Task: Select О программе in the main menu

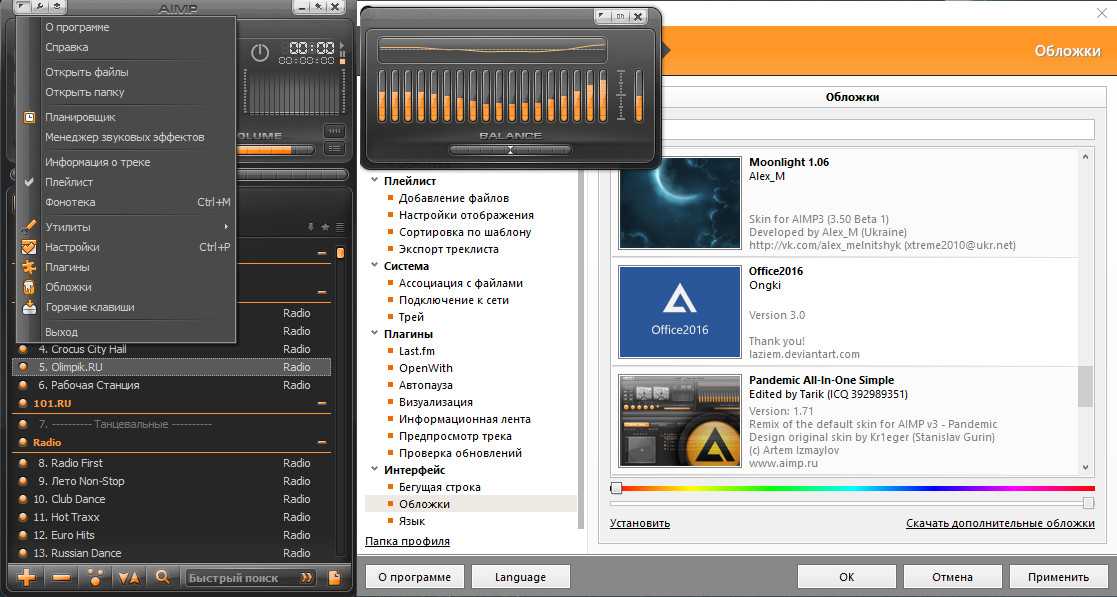Action: [x=125, y=27]
